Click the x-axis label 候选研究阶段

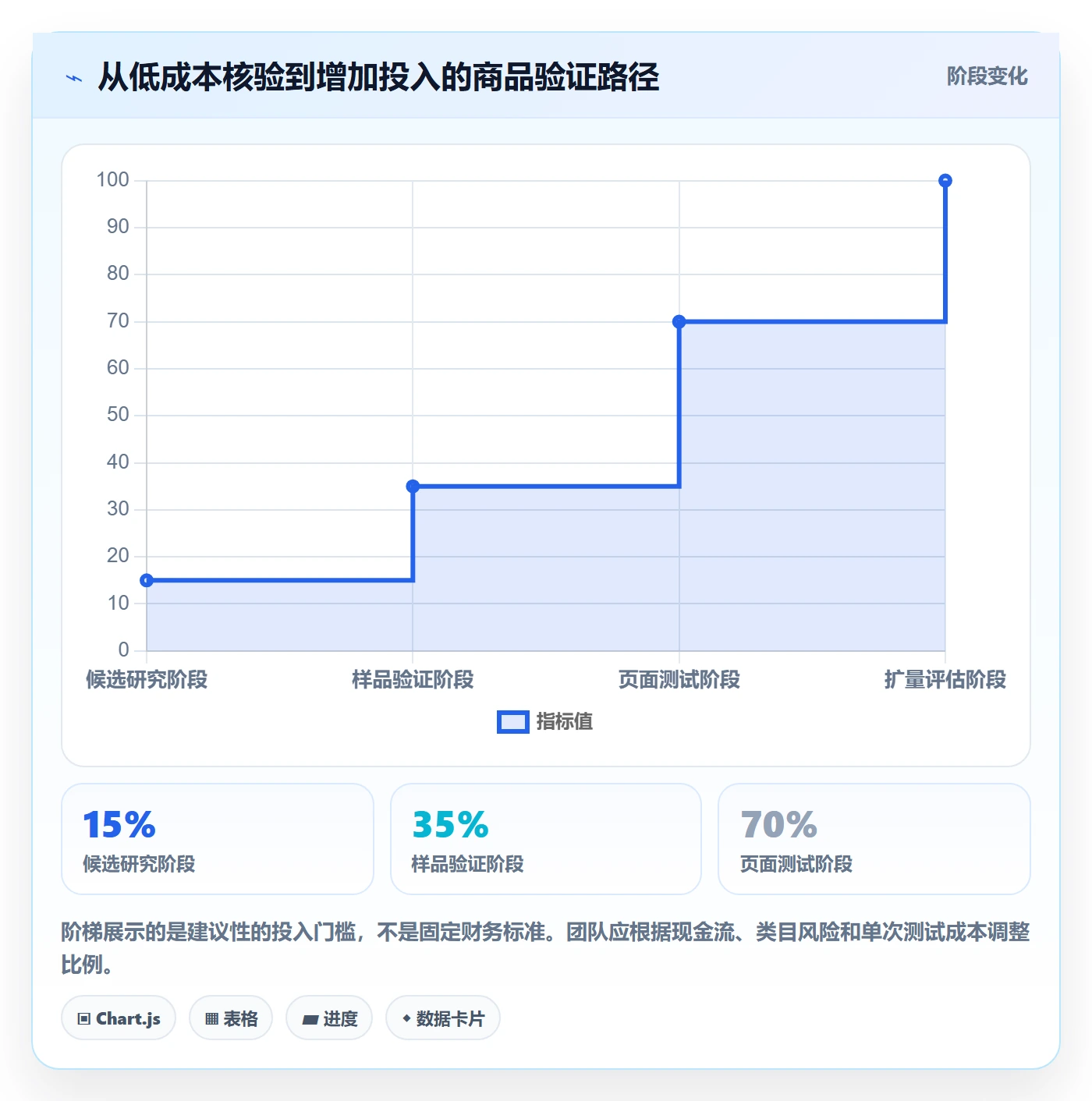point(147,680)
